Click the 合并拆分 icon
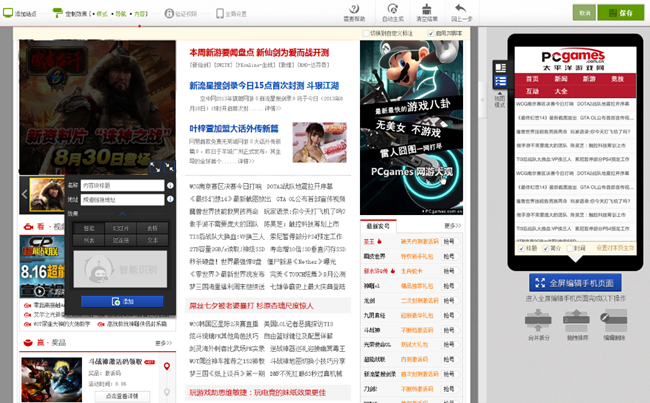 coord(538,320)
